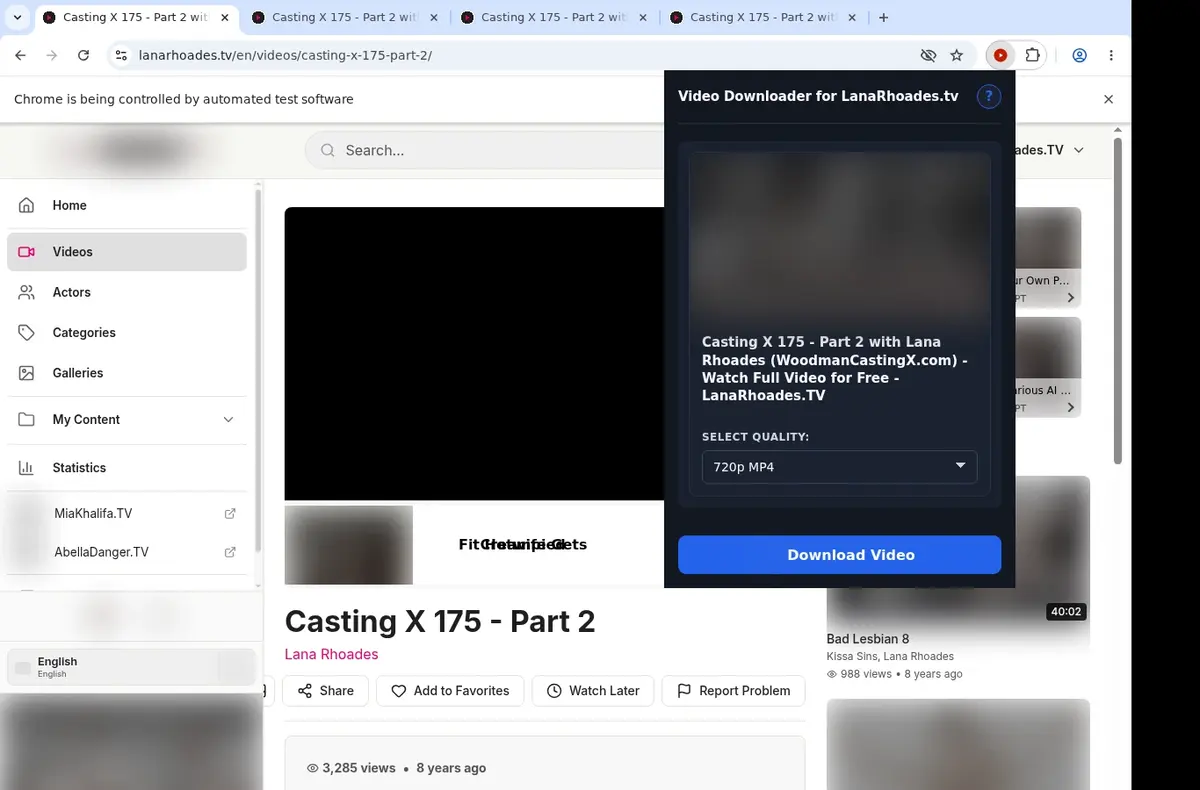This screenshot has height=790, width=1200.
Task: Go back with the browser back arrow
Action: [20, 56]
